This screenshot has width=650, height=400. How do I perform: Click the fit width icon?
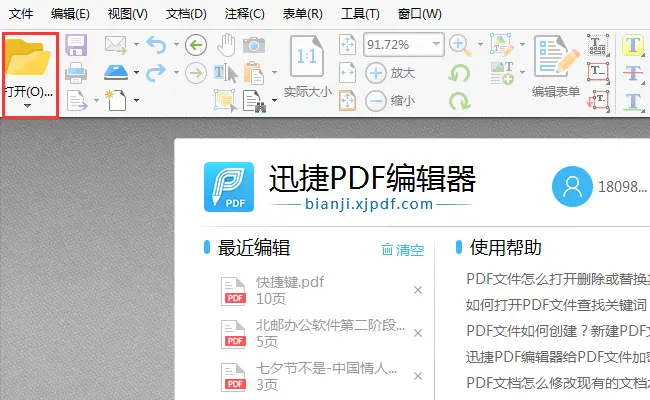[347, 73]
